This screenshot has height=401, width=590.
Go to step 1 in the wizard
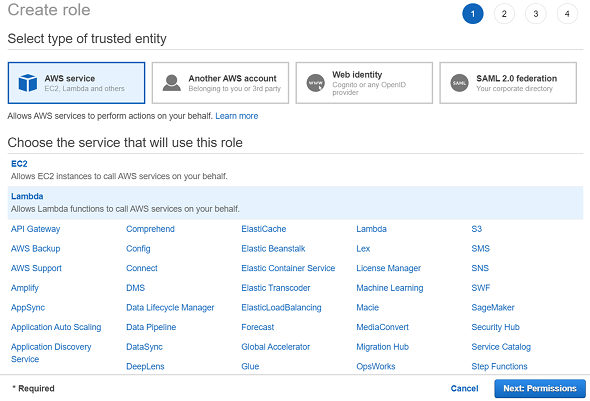(473, 14)
